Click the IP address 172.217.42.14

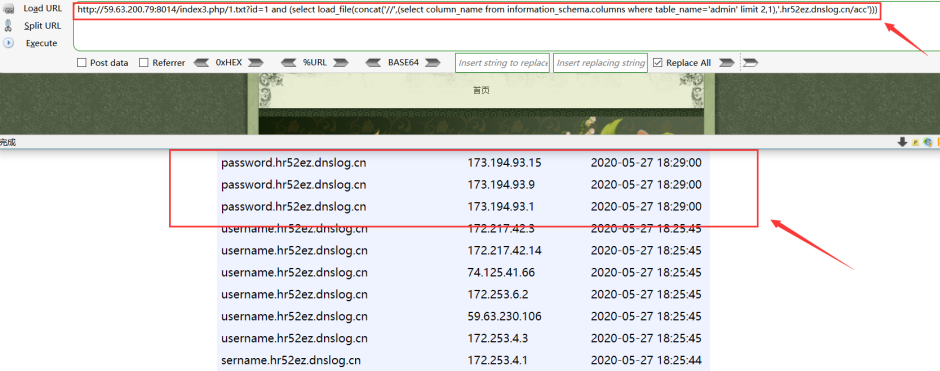(x=504, y=251)
